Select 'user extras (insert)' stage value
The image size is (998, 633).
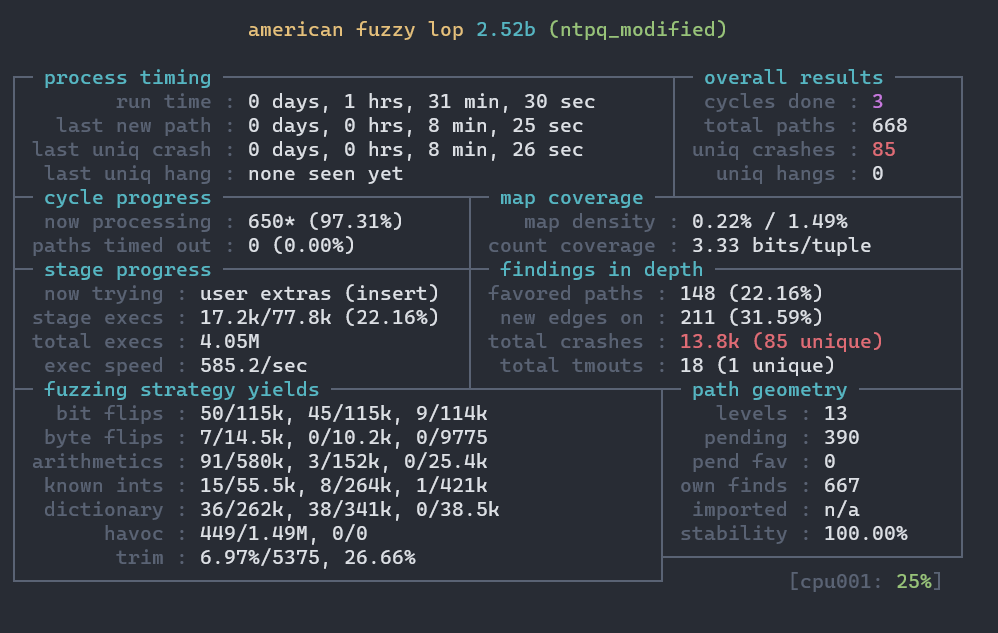coord(320,294)
